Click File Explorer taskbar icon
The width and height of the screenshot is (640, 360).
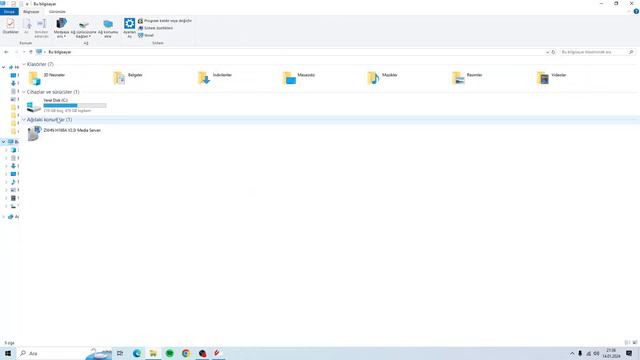[153, 353]
